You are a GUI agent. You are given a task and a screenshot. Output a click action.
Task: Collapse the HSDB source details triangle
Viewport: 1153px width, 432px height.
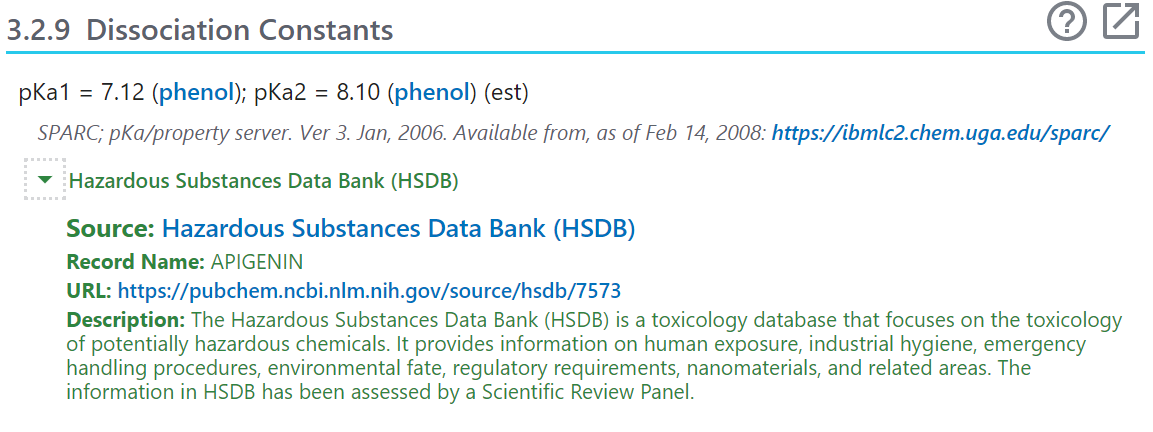click(44, 180)
